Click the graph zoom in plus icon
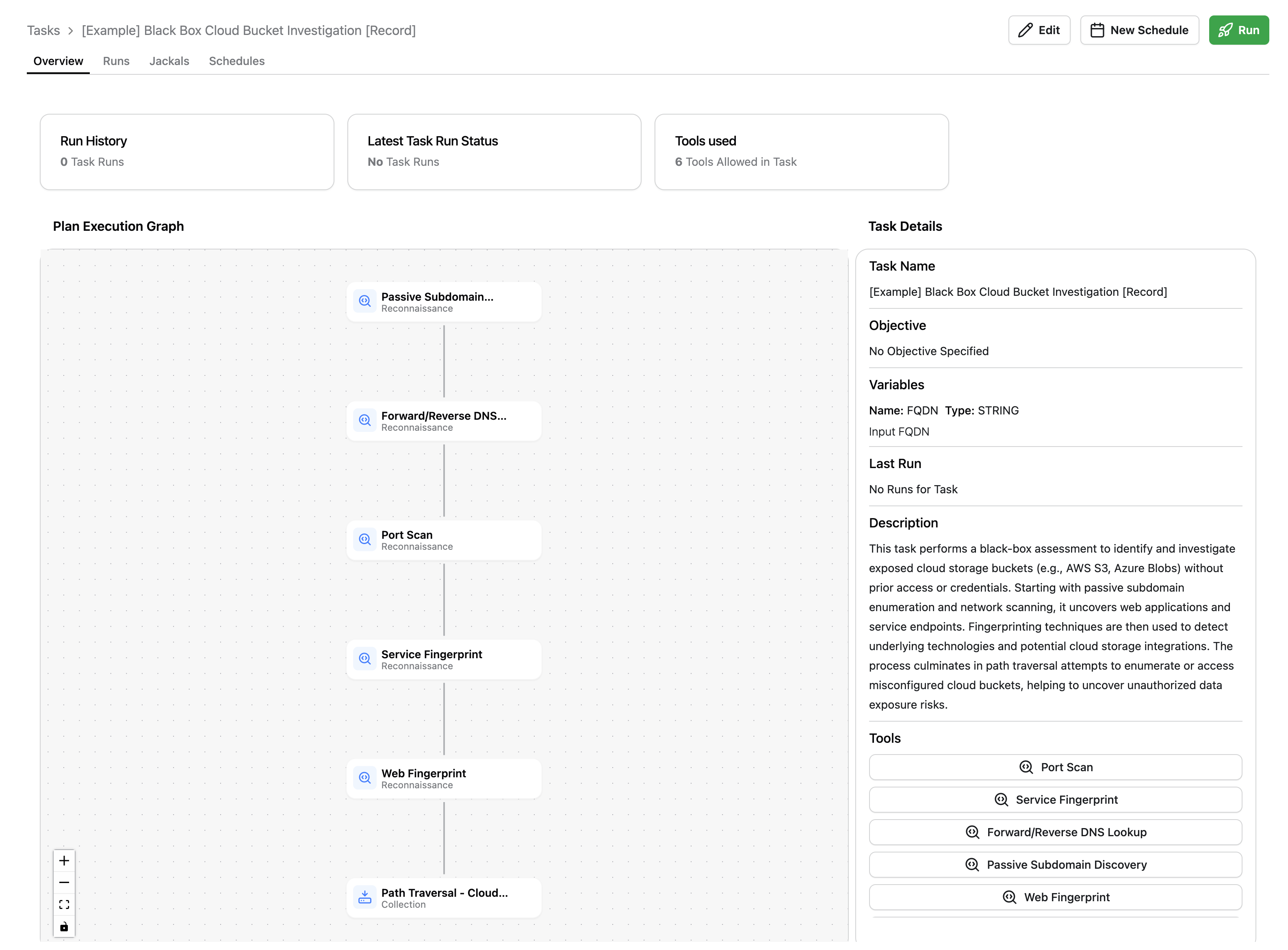The width and height of the screenshot is (1288, 950). [64, 861]
